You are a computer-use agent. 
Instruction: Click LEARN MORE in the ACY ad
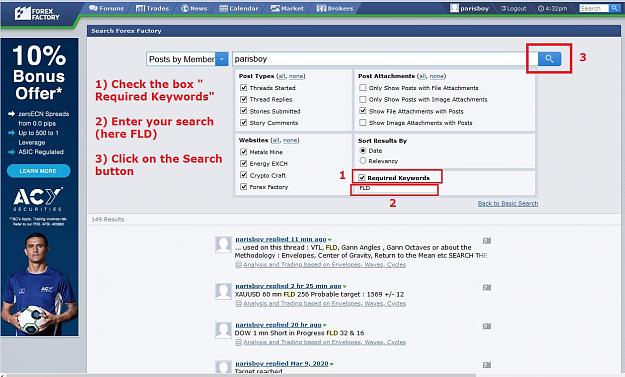(x=38, y=171)
